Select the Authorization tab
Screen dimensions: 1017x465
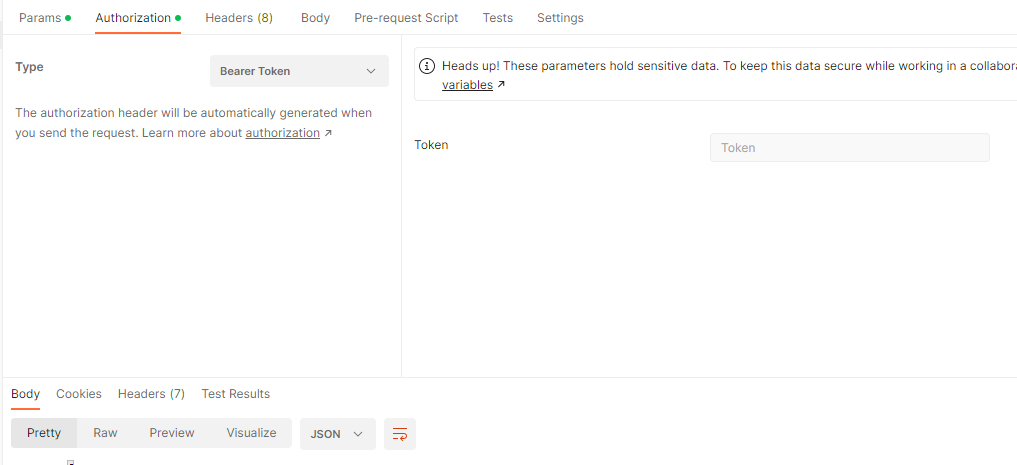138,18
